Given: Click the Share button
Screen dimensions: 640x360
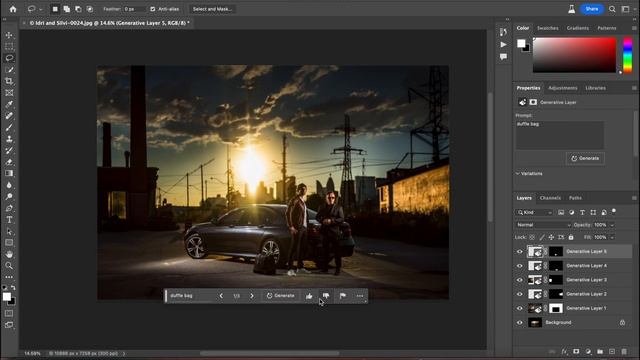Looking at the screenshot, I should coord(591,9).
